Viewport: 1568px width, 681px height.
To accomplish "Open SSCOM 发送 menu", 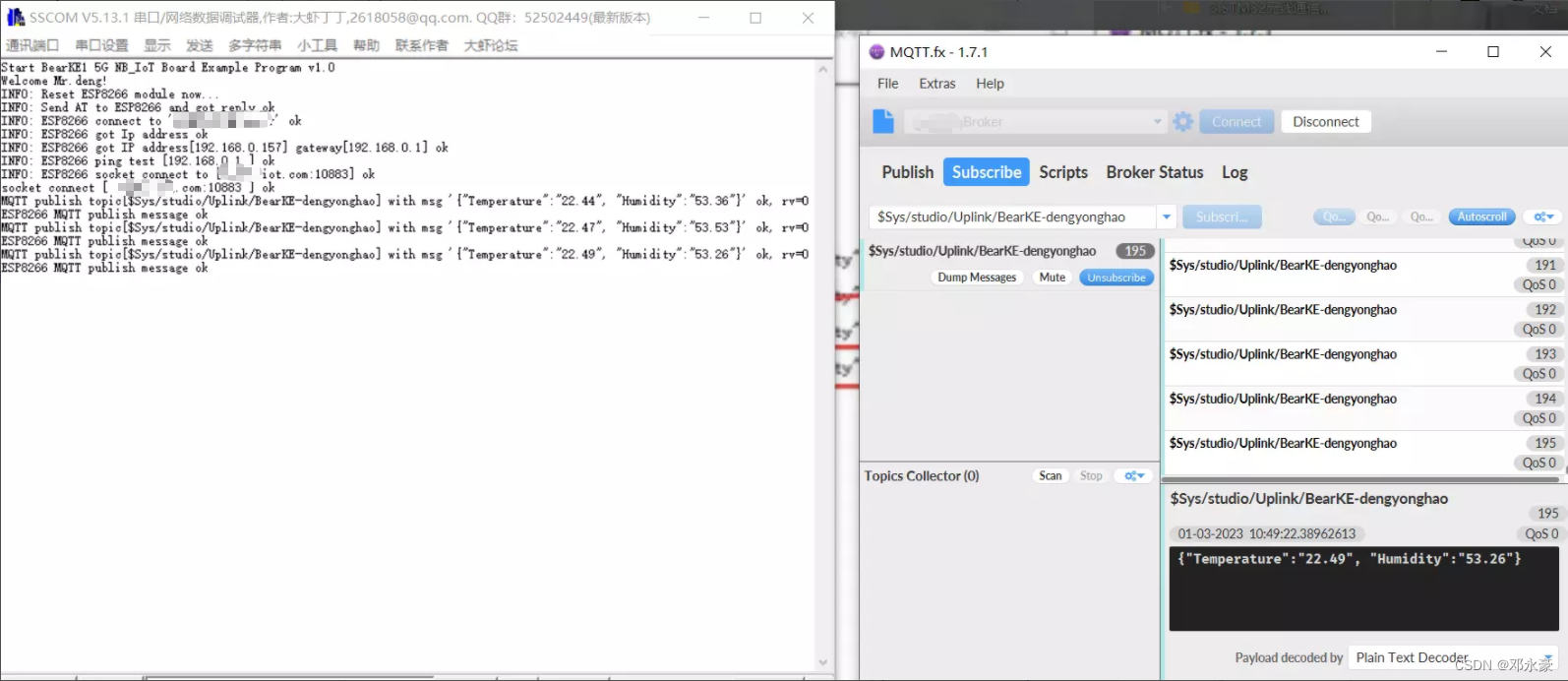I will (x=200, y=45).
